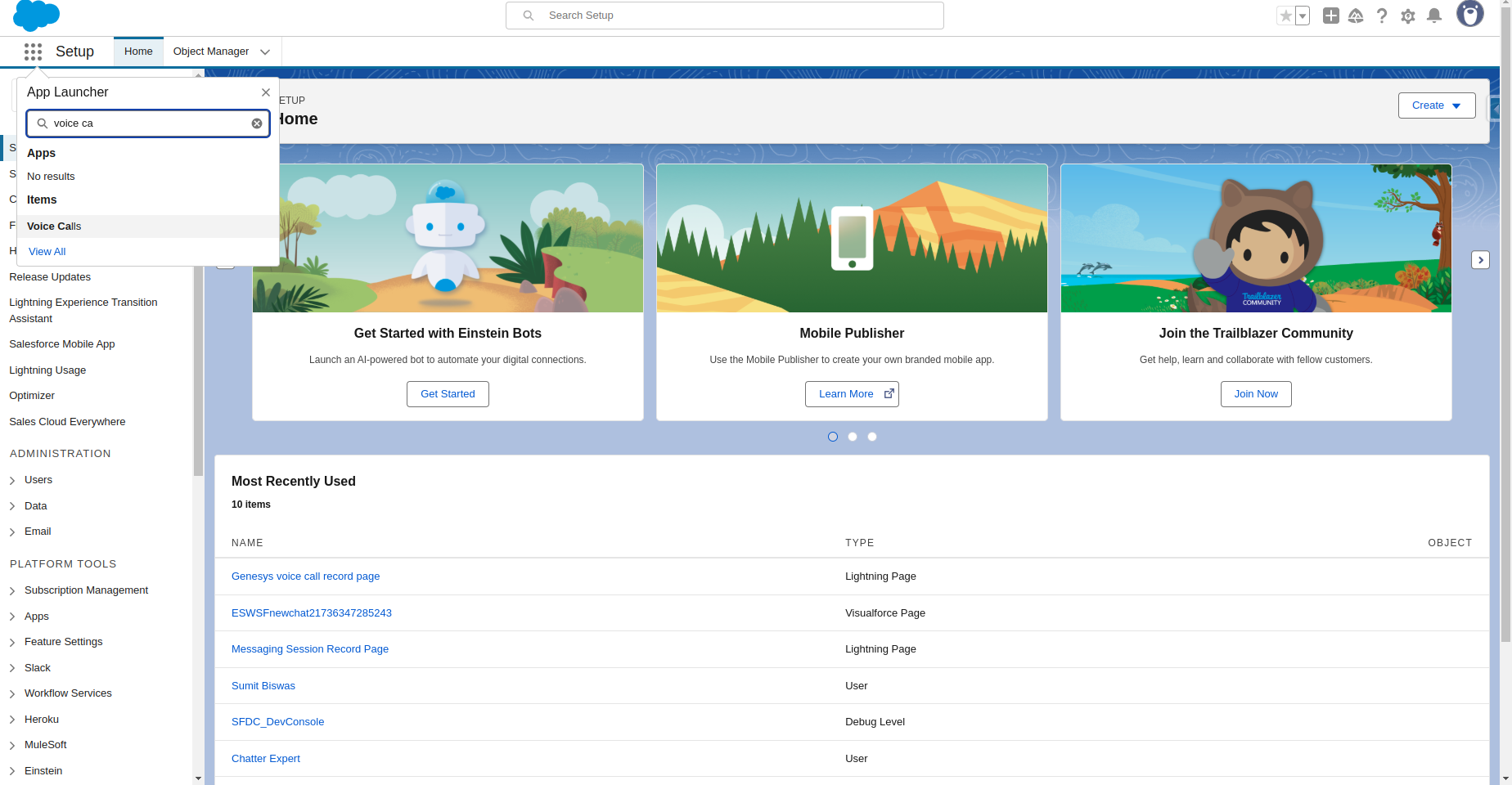Switch to the Home tab
Screen dimensions: 1512x785
pos(138,52)
